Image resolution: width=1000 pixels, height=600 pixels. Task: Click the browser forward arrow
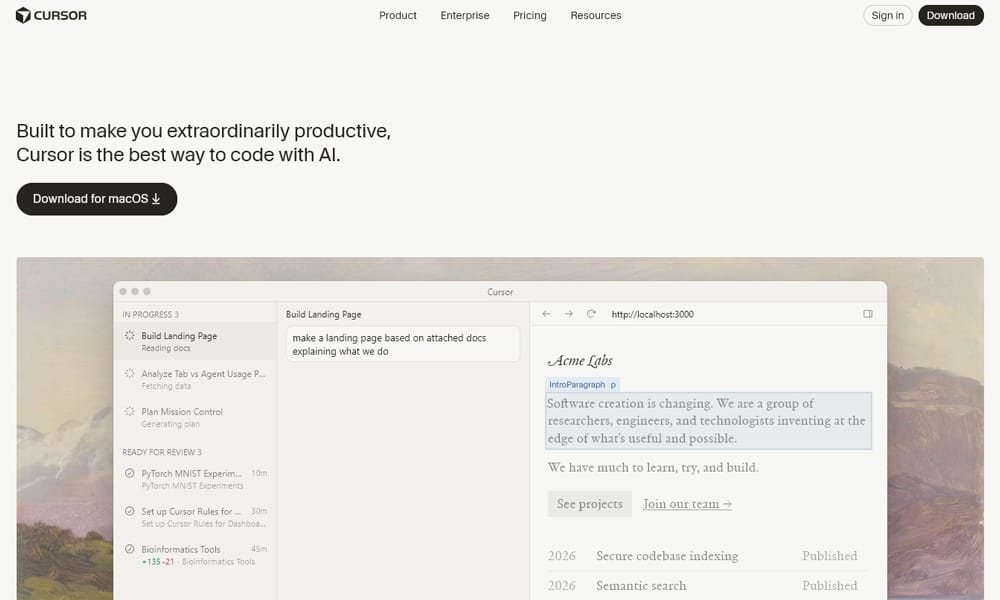click(566, 313)
